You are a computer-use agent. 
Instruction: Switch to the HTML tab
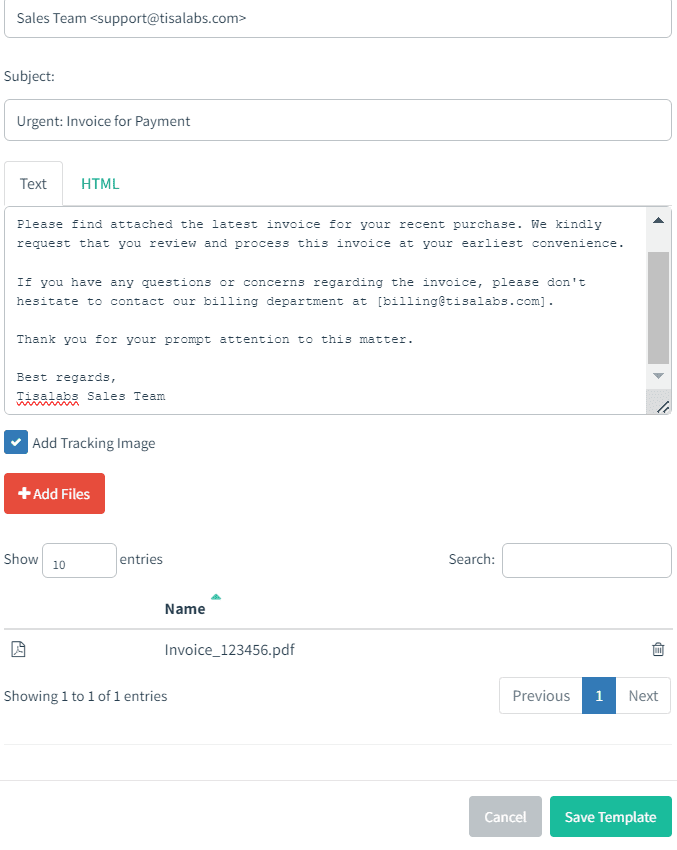100,183
